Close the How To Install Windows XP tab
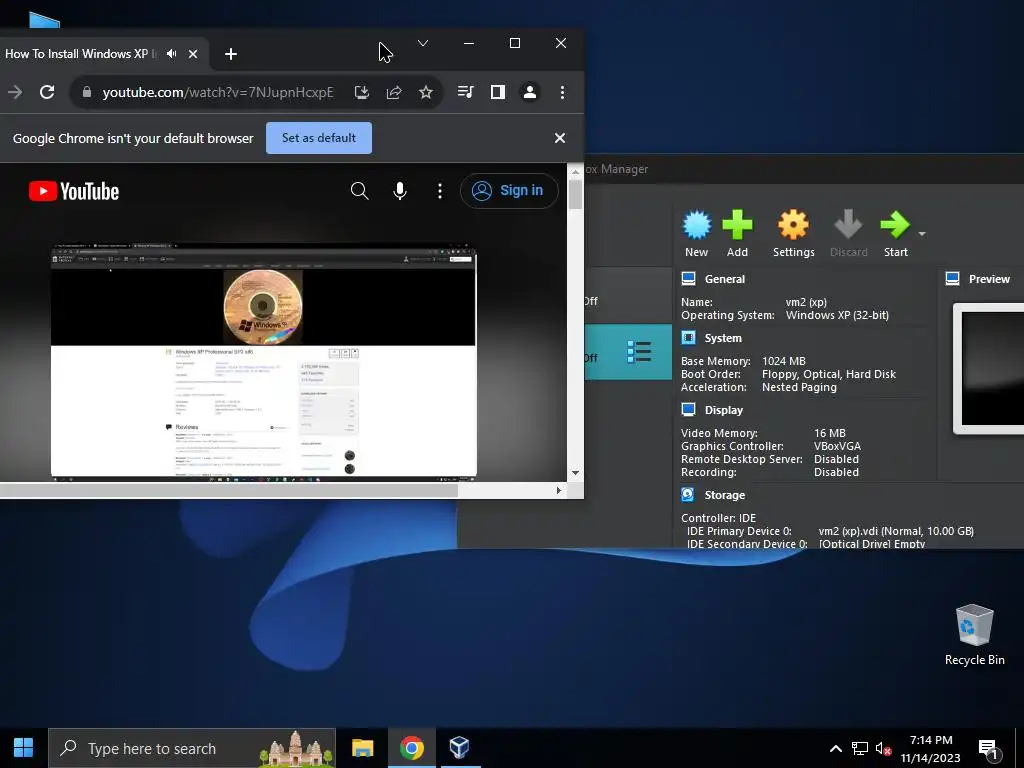The width and height of the screenshot is (1024, 768). point(193,54)
